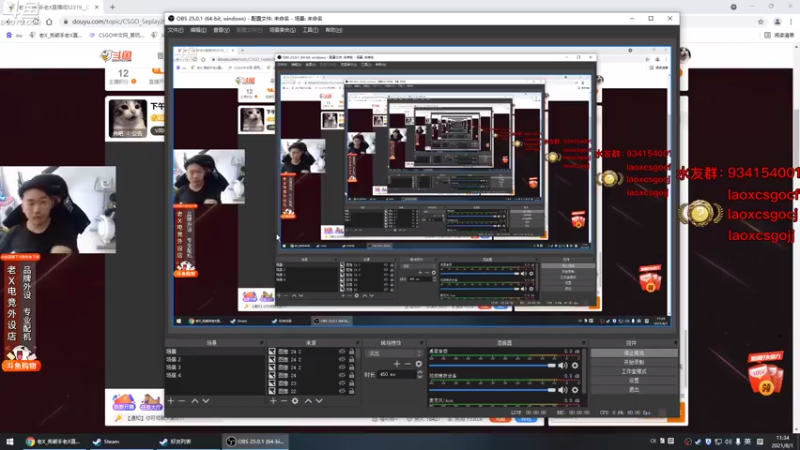Click Studio Mode button in Controls
800x450 pixels.
tap(634, 371)
